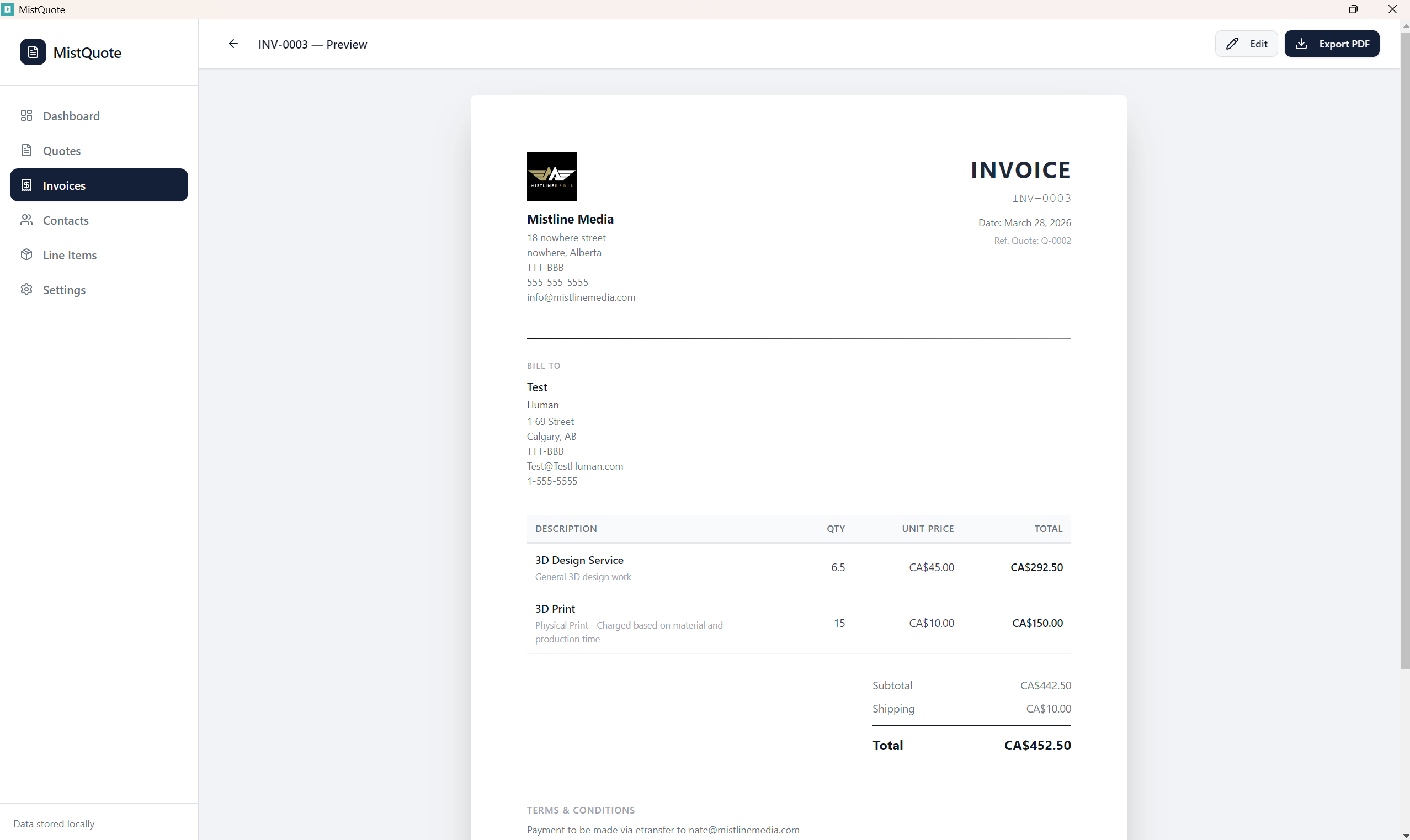Image resolution: width=1410 pixels, height=840 pixels.
Task: Click the vertical scrollbar thumb
Action: pos(1404,351)
